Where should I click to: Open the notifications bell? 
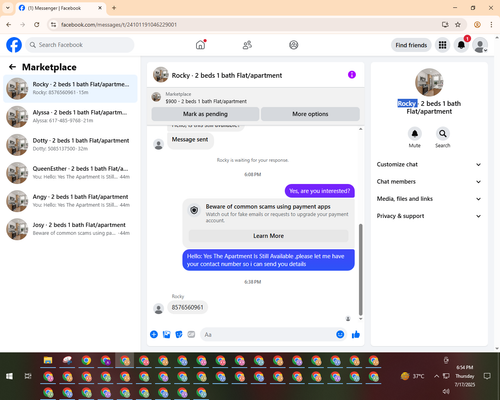[461, 45]
